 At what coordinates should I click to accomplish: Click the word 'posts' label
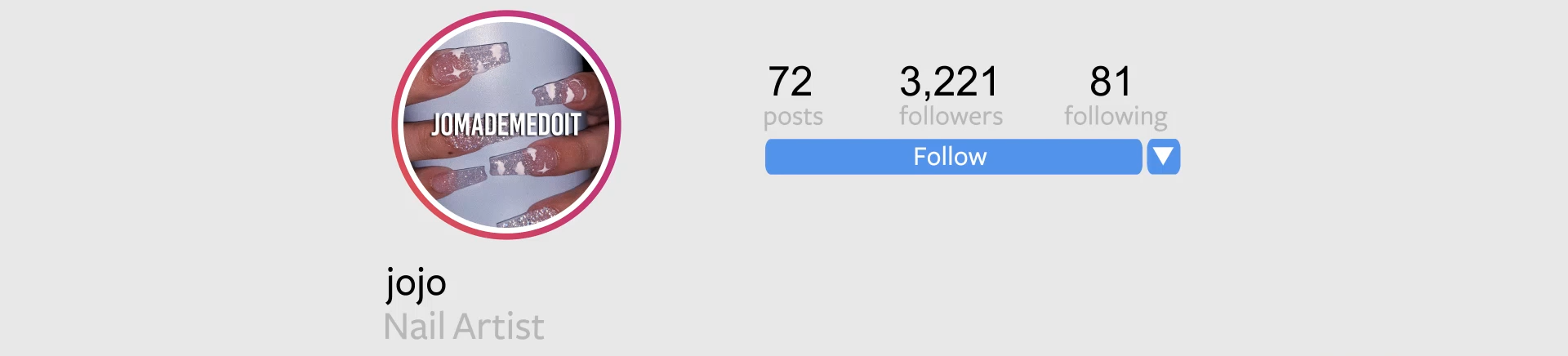[793, 117]
